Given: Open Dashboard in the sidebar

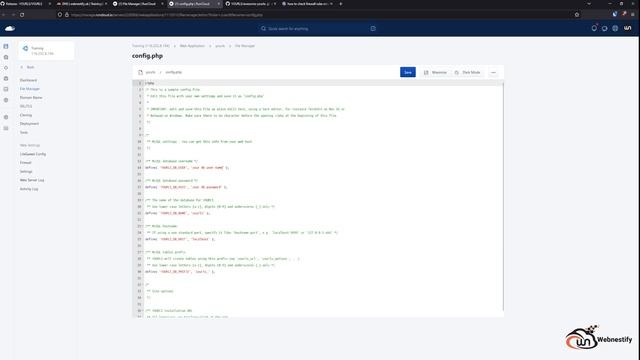Looking at the screenshot, I should coord(28,80).
